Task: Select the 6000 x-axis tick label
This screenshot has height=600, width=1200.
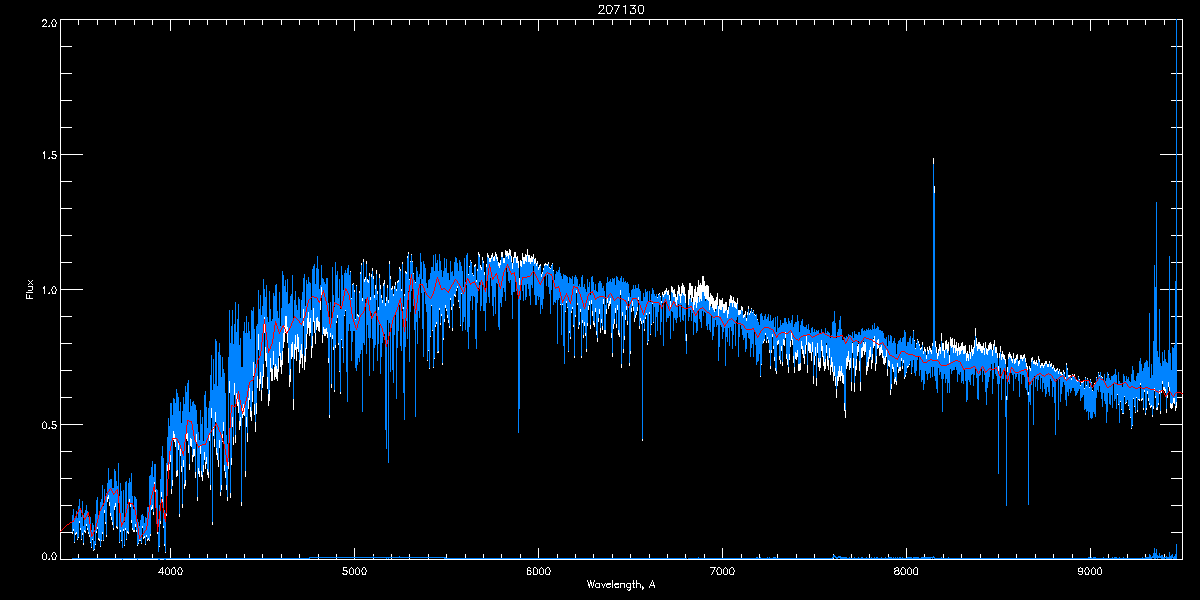Action: coord(538,572)
